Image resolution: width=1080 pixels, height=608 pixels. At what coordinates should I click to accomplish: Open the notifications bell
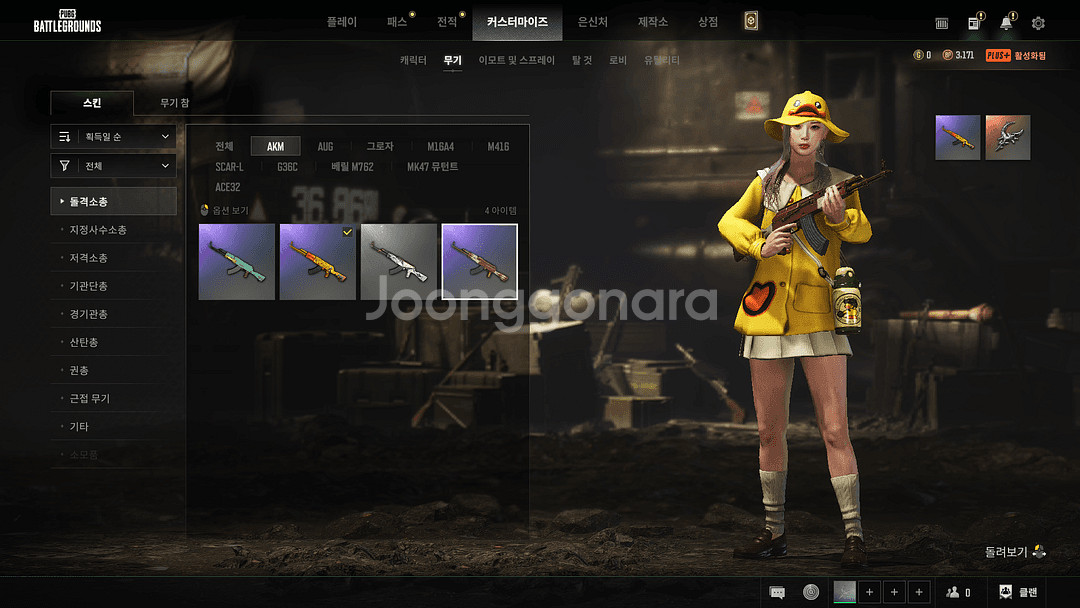pos(1006,22)
